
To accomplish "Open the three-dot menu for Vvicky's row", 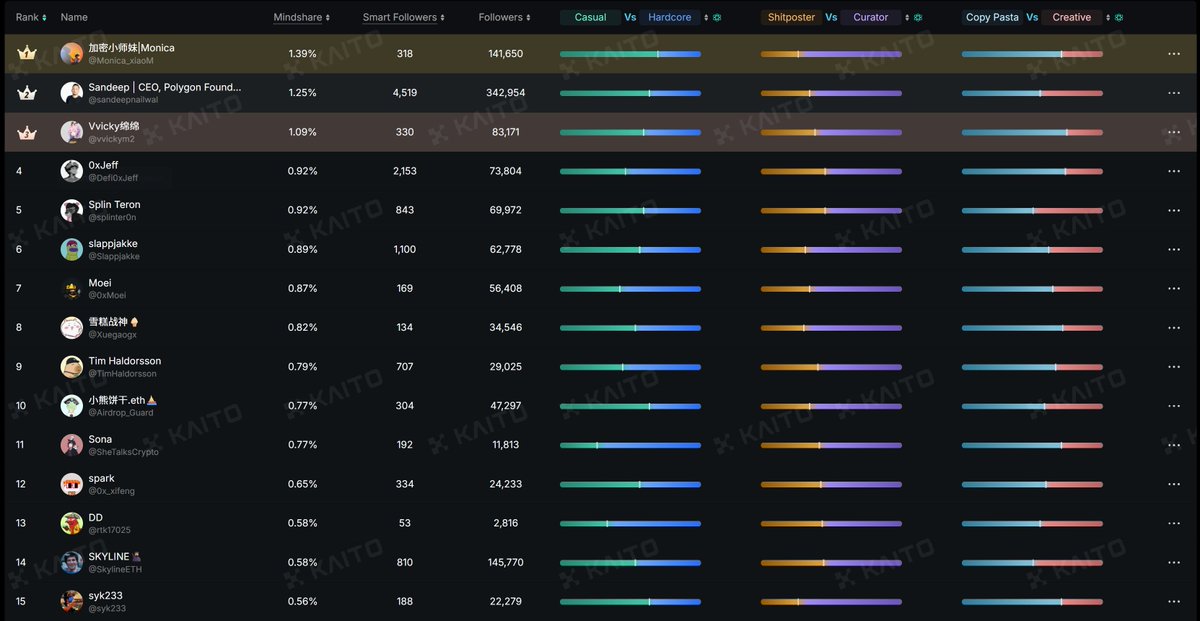I will pyautogui.click(x=1174, y=132).
